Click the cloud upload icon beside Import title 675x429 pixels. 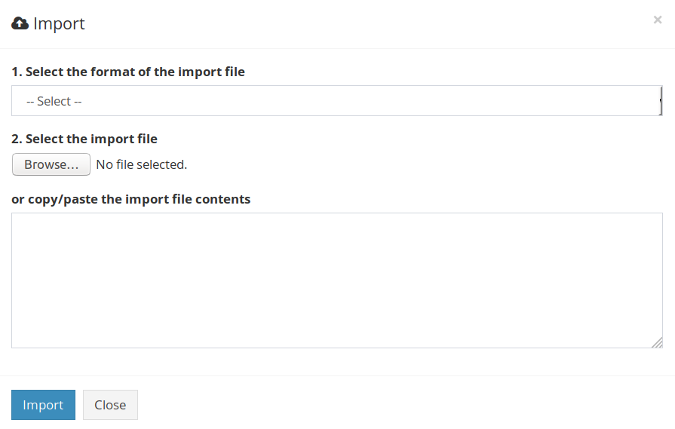20,23
